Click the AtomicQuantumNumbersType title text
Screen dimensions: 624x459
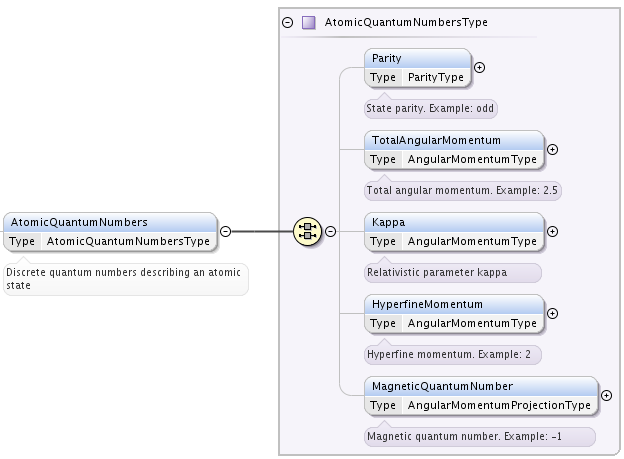click(406, 23)
